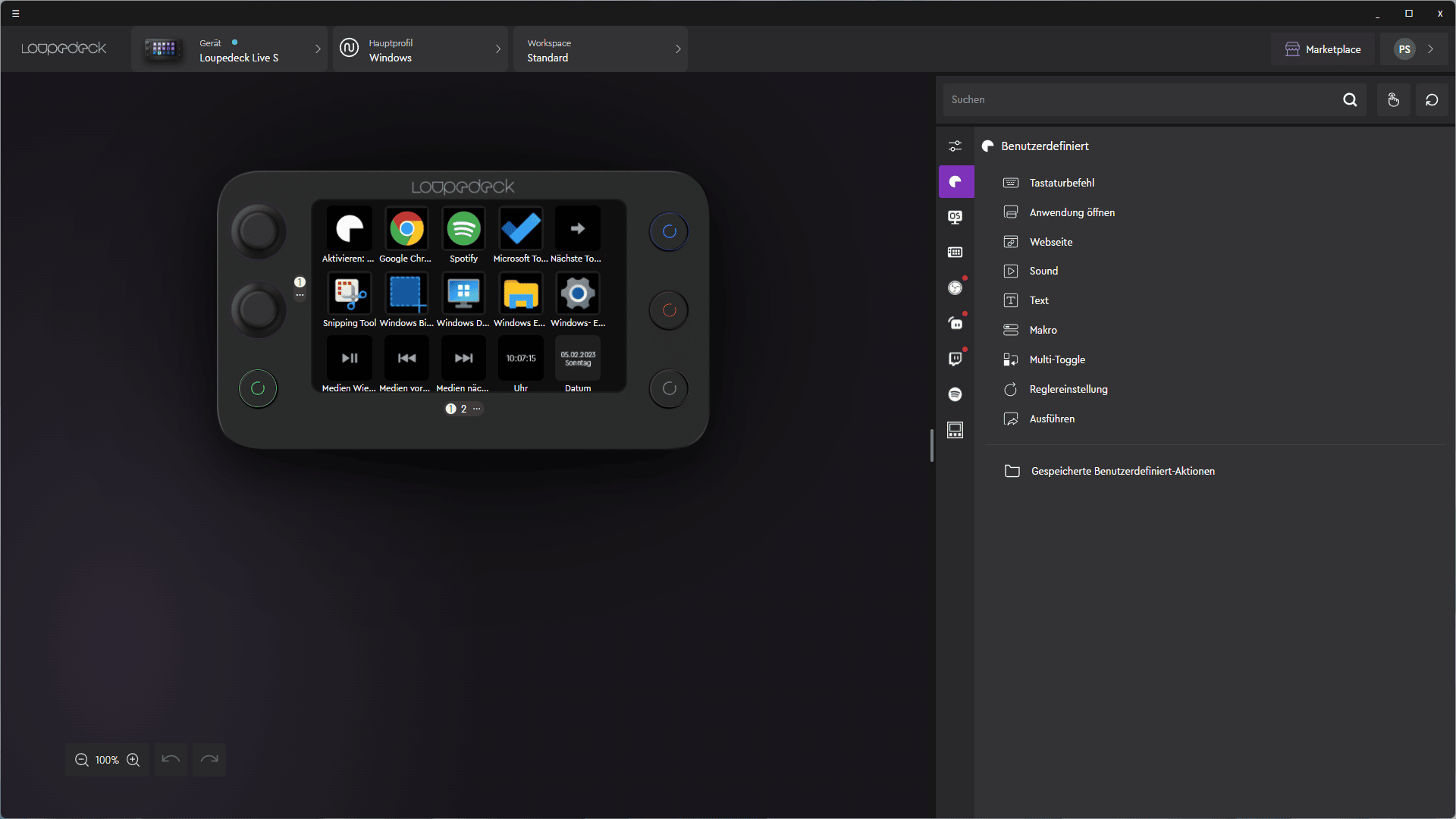The image size is (1456, 819).
Task: Click the refresh icon next to search
Action: pos(1432,100)
